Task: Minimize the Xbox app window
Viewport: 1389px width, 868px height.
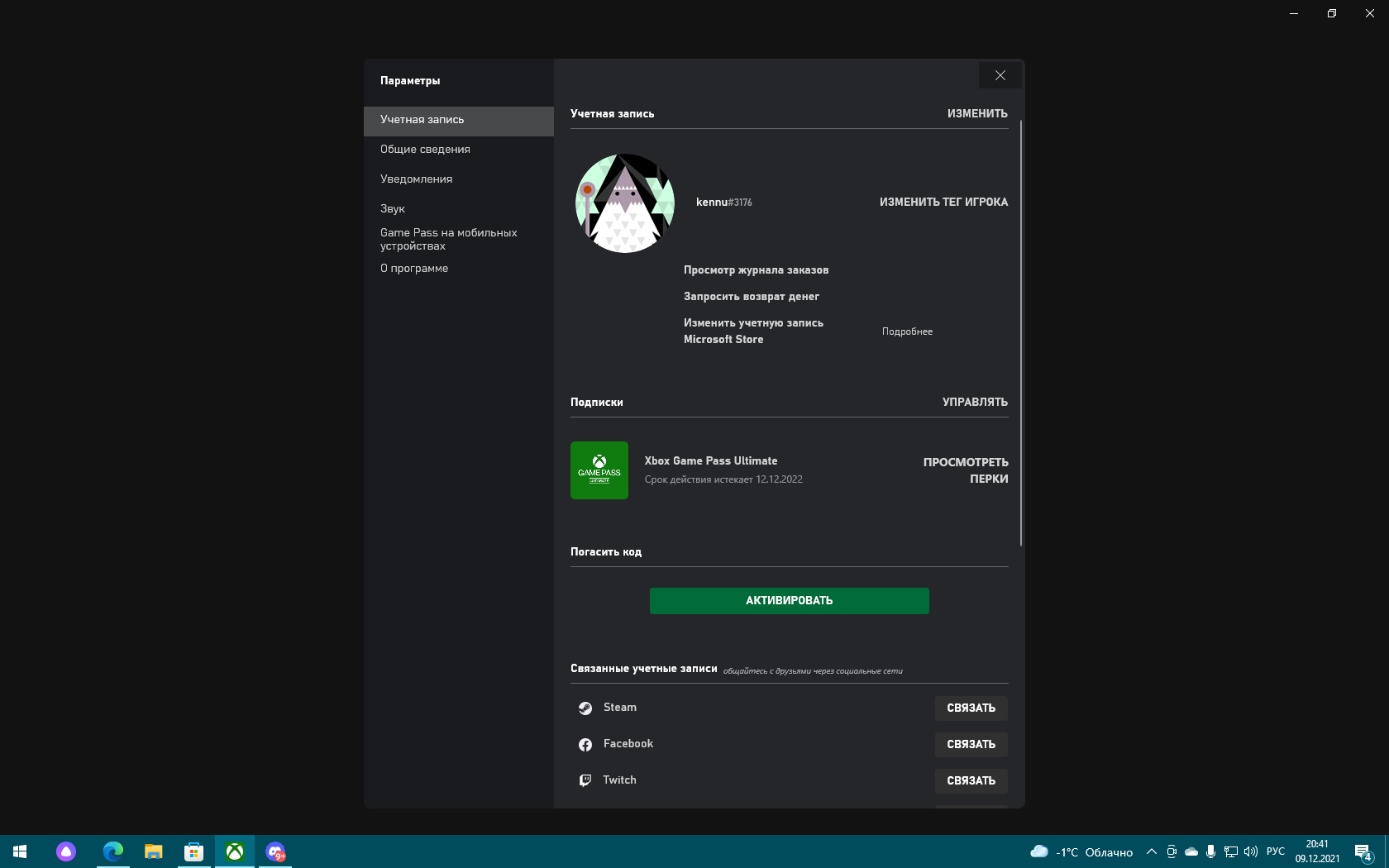Action: (1294, 13)
